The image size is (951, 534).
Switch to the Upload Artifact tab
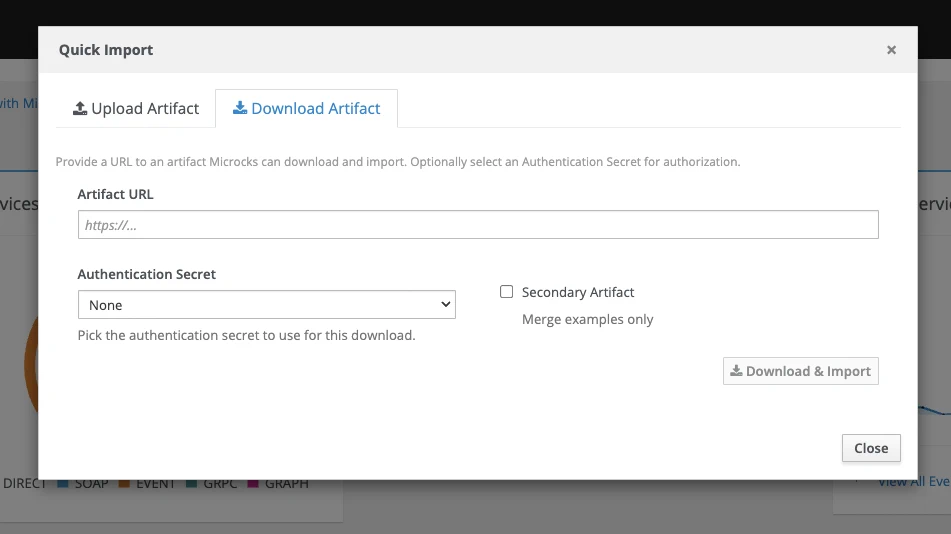point(136,109)
